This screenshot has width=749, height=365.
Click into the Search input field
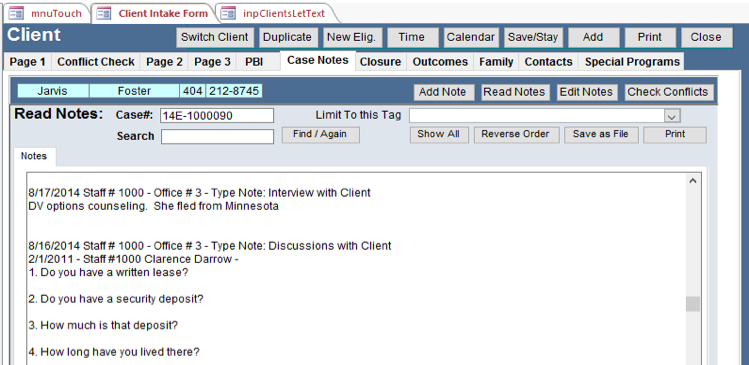click(217, 137)
